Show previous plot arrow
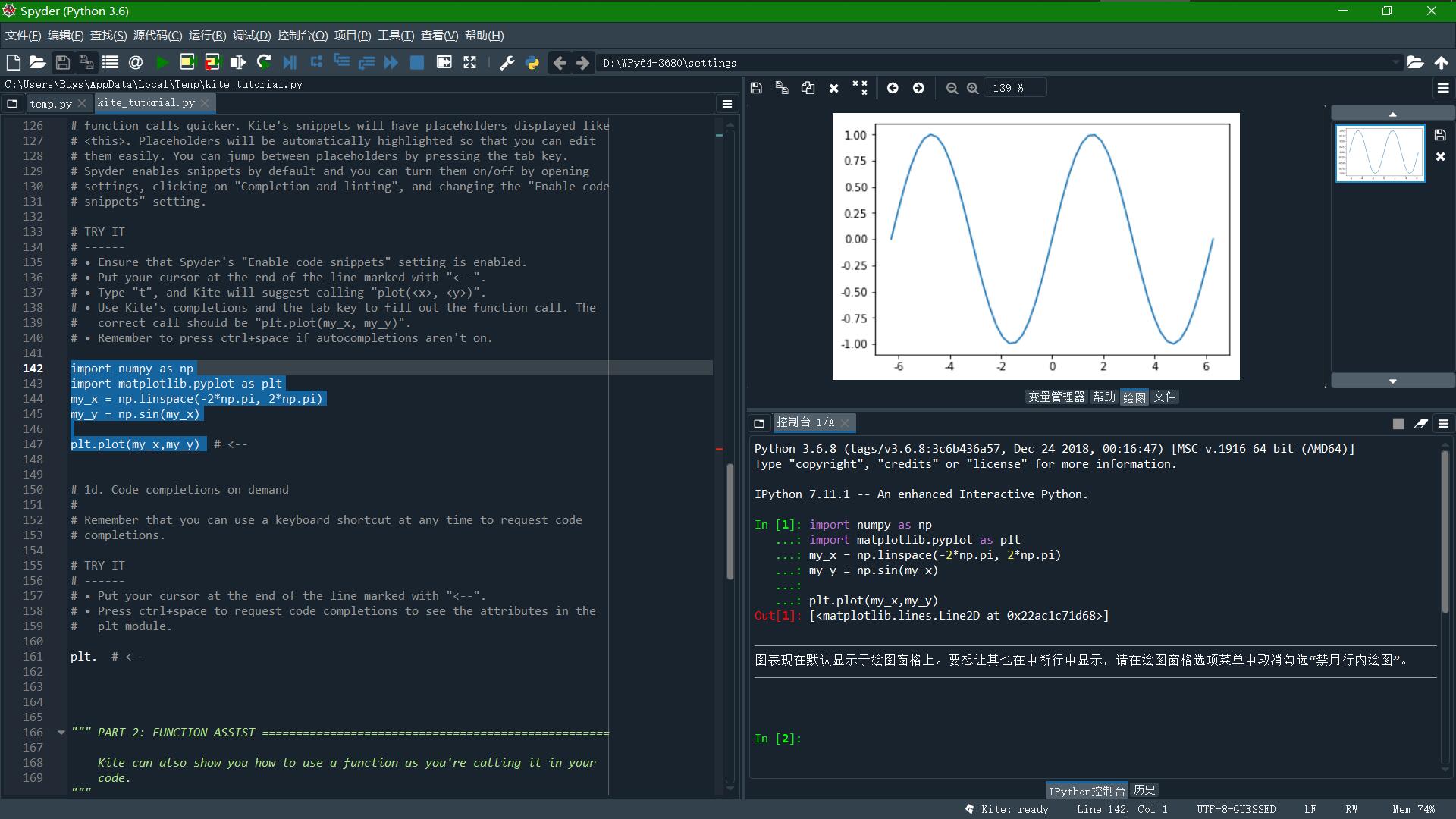Image resolution: width=1456 pixels, height=819 pixels. [x=893, y=88]
